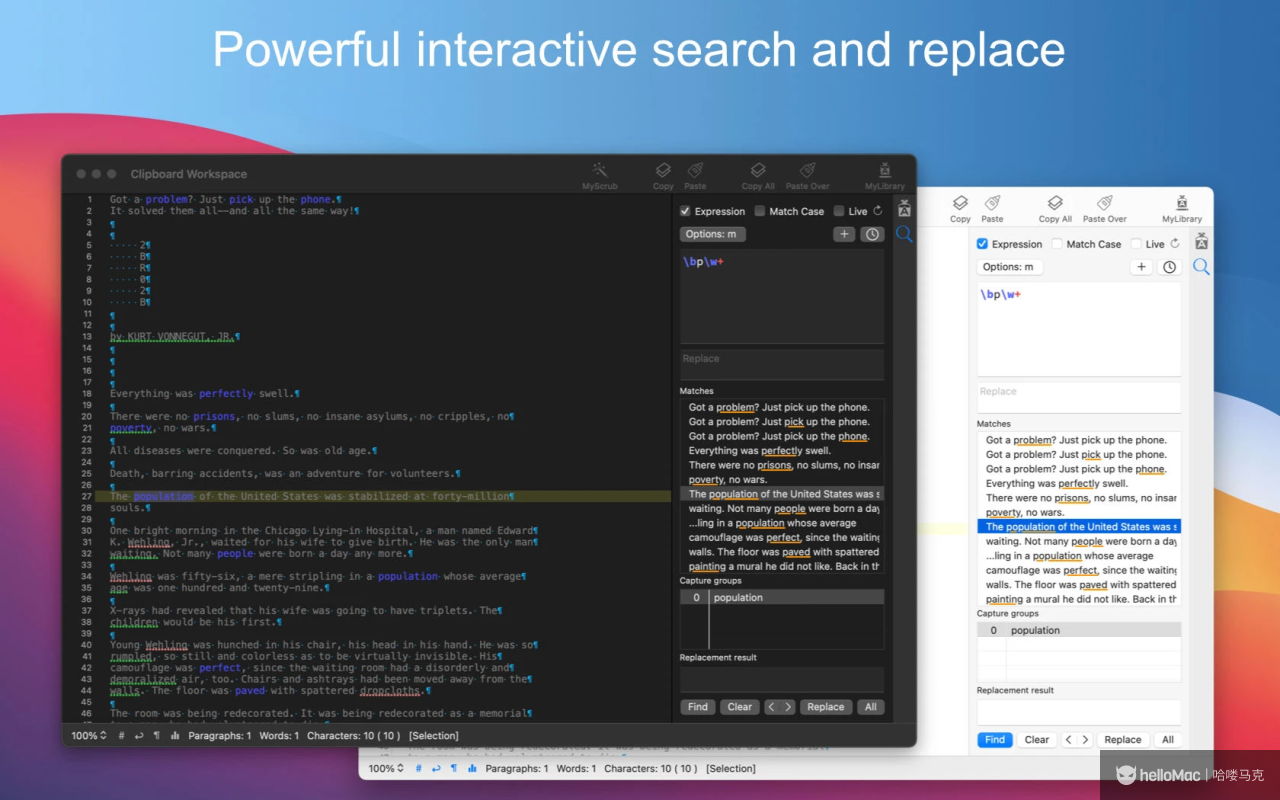The image size is (1280, 800).
Task: Click plus button in dark search panel
Action: 845,234
